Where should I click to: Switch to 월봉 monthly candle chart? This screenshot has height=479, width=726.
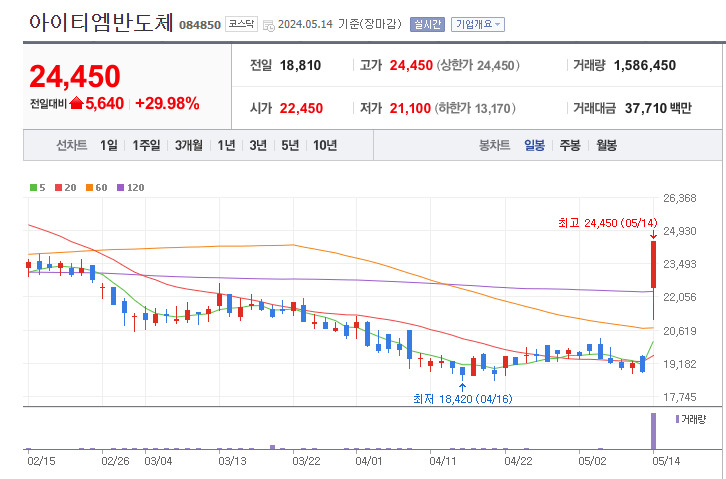coord(606,145)
